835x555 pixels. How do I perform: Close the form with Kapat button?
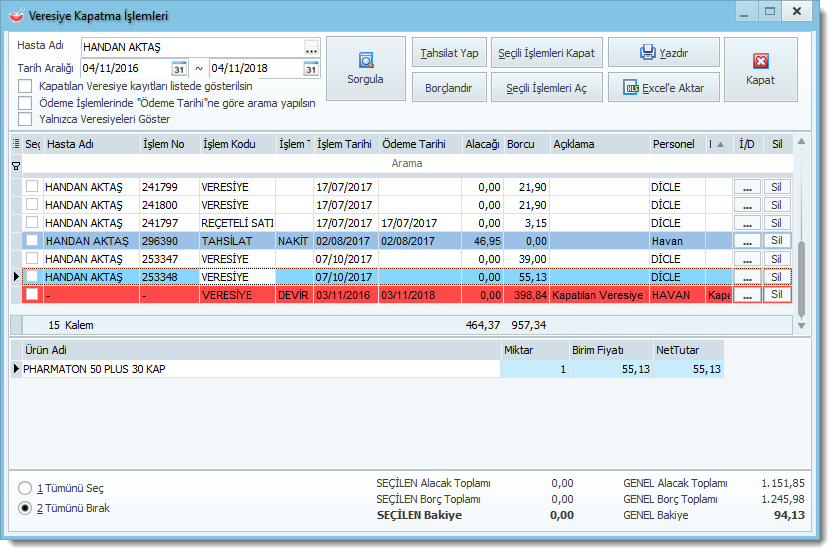tap(761, 69)
